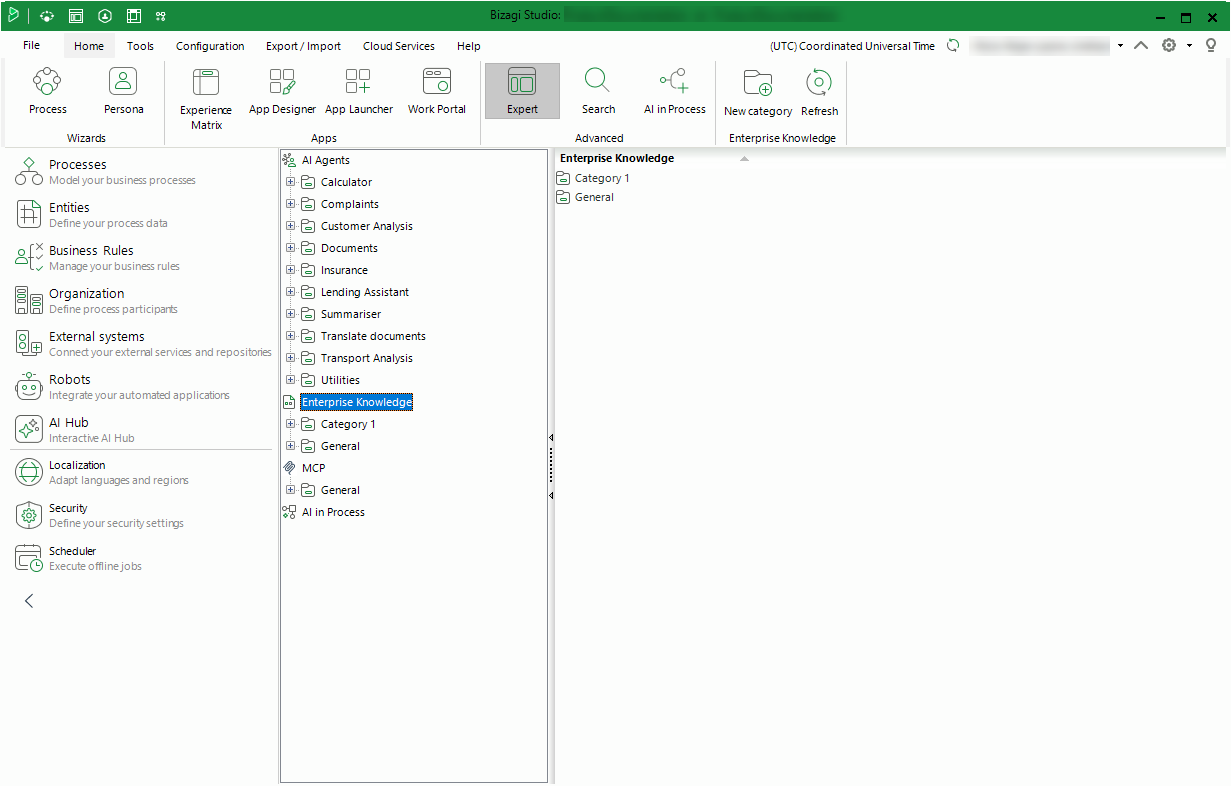Expand Category 1 in the tree
The image size is (1231, 786).
291,424
